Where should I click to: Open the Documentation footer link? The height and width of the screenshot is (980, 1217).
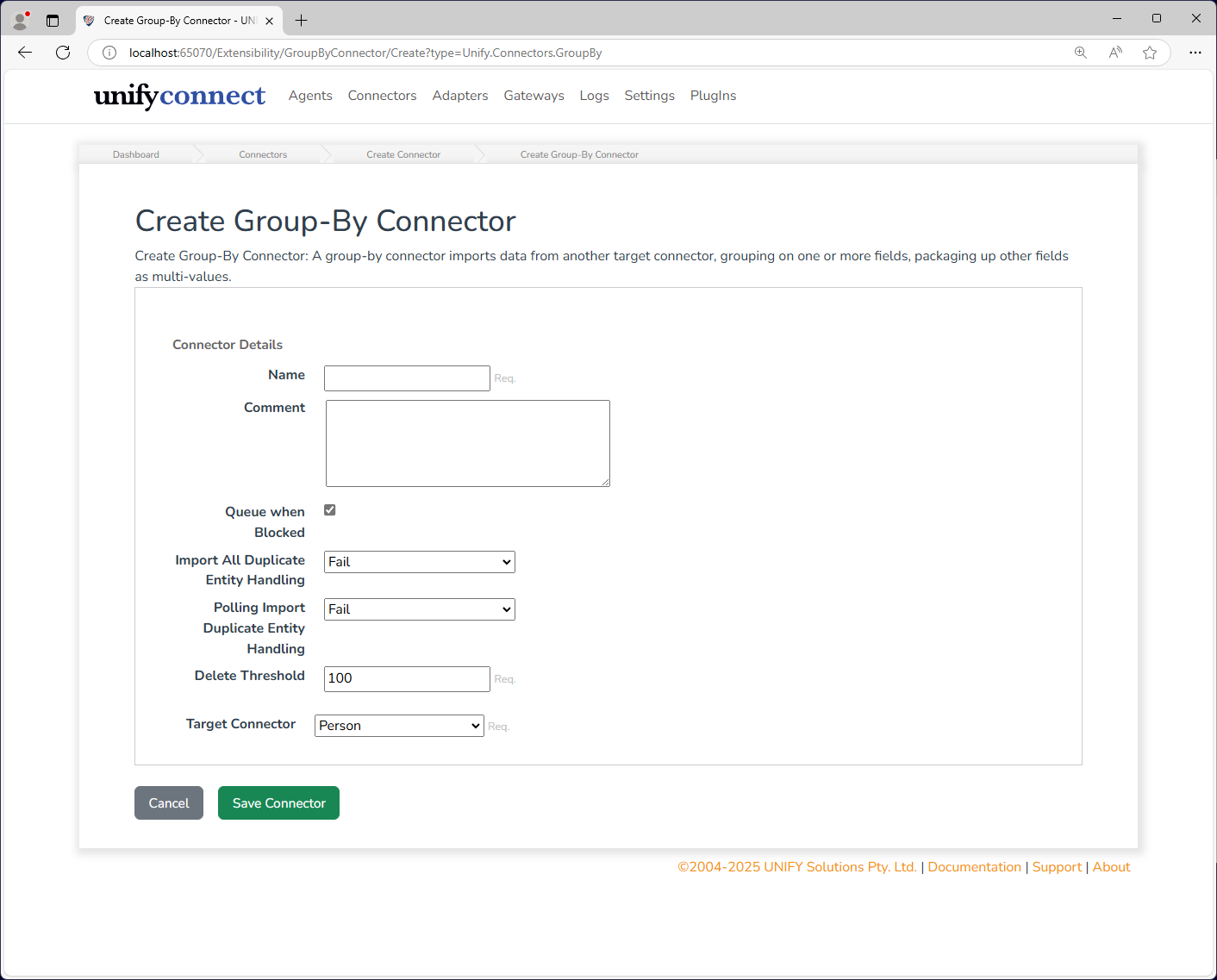click(974, 867)
